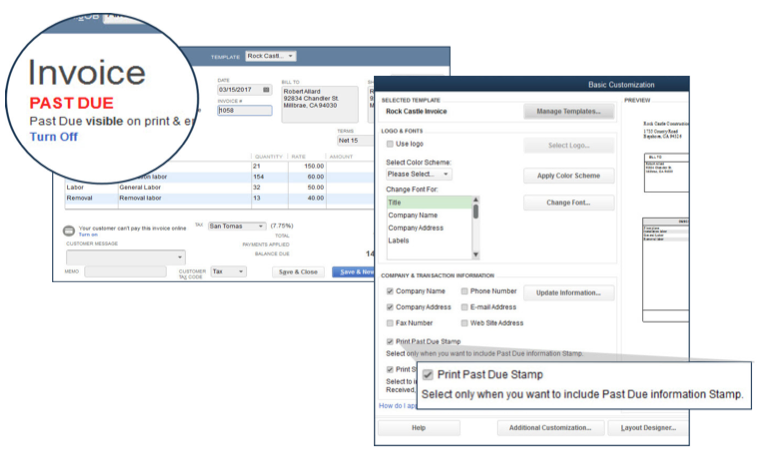
Task: Select the General Labor description cell
Action: coord(185,188)
